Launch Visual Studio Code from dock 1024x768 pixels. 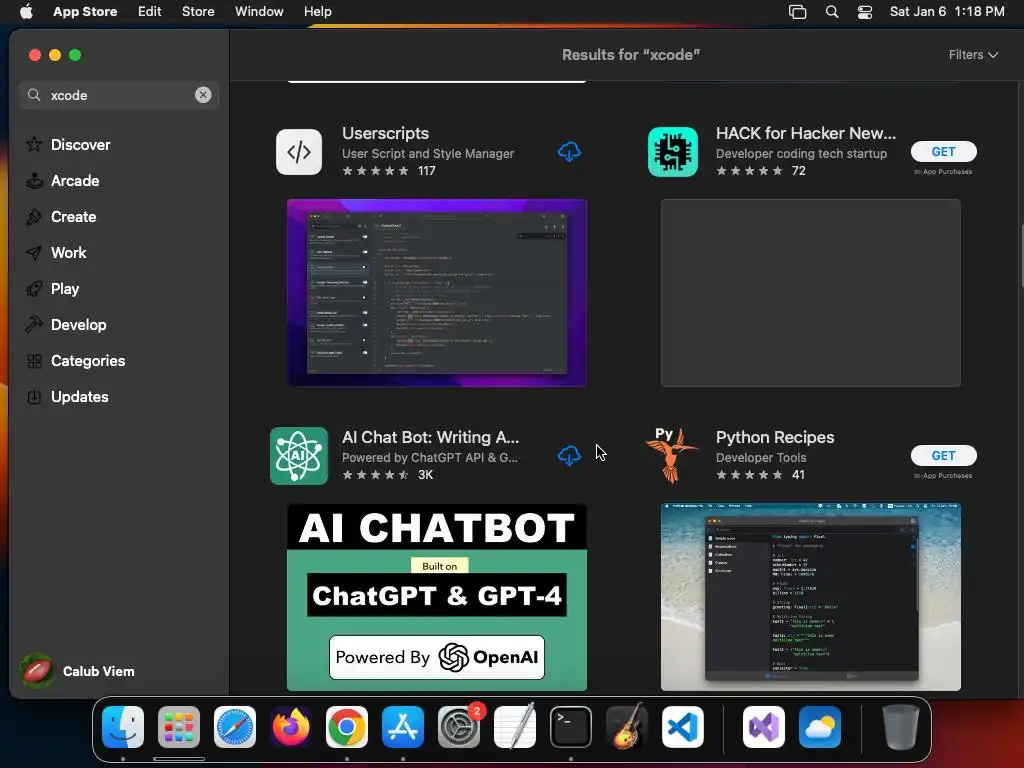682,727
